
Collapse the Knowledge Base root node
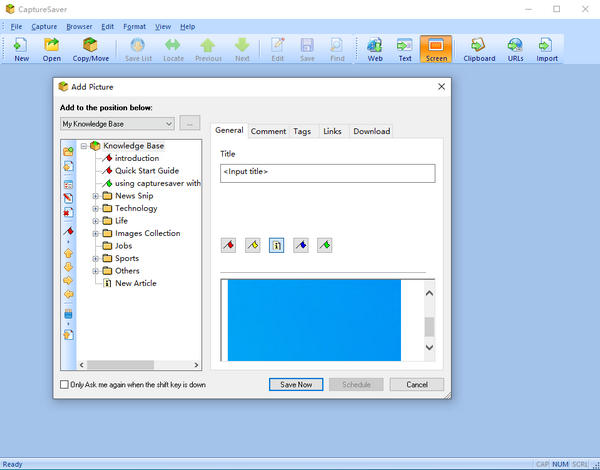pyautogui.click(x=84, y=146)
